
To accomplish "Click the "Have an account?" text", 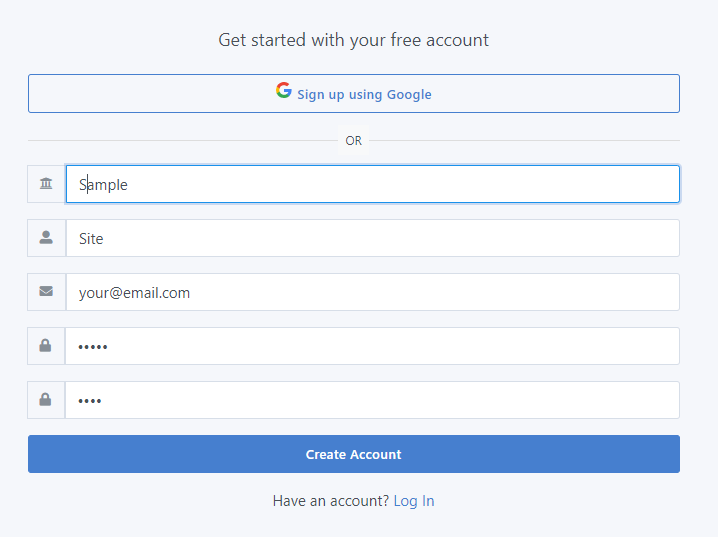I will [330, 501].
